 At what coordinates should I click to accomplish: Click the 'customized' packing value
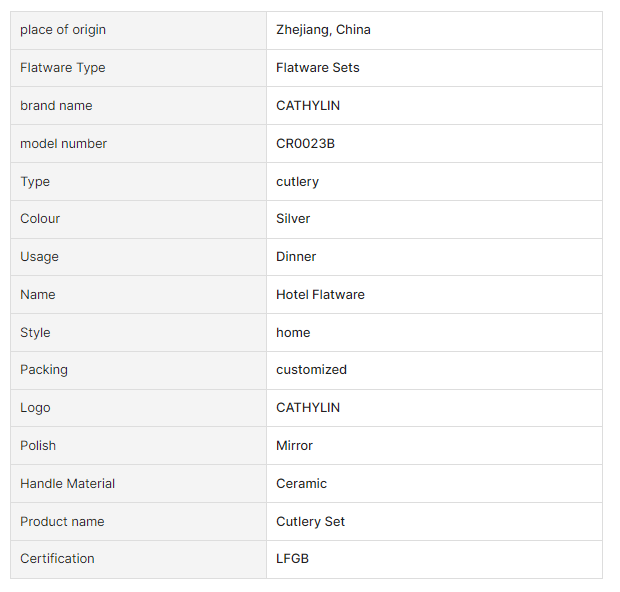[311, 370]
